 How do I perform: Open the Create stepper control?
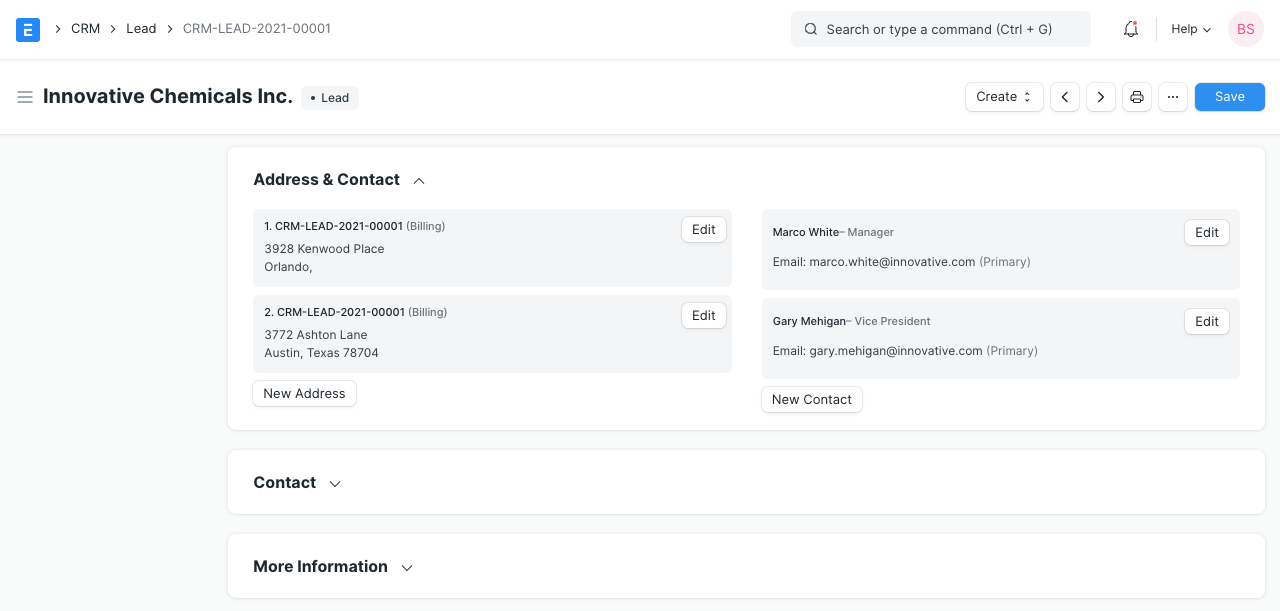pos(1003,97)
